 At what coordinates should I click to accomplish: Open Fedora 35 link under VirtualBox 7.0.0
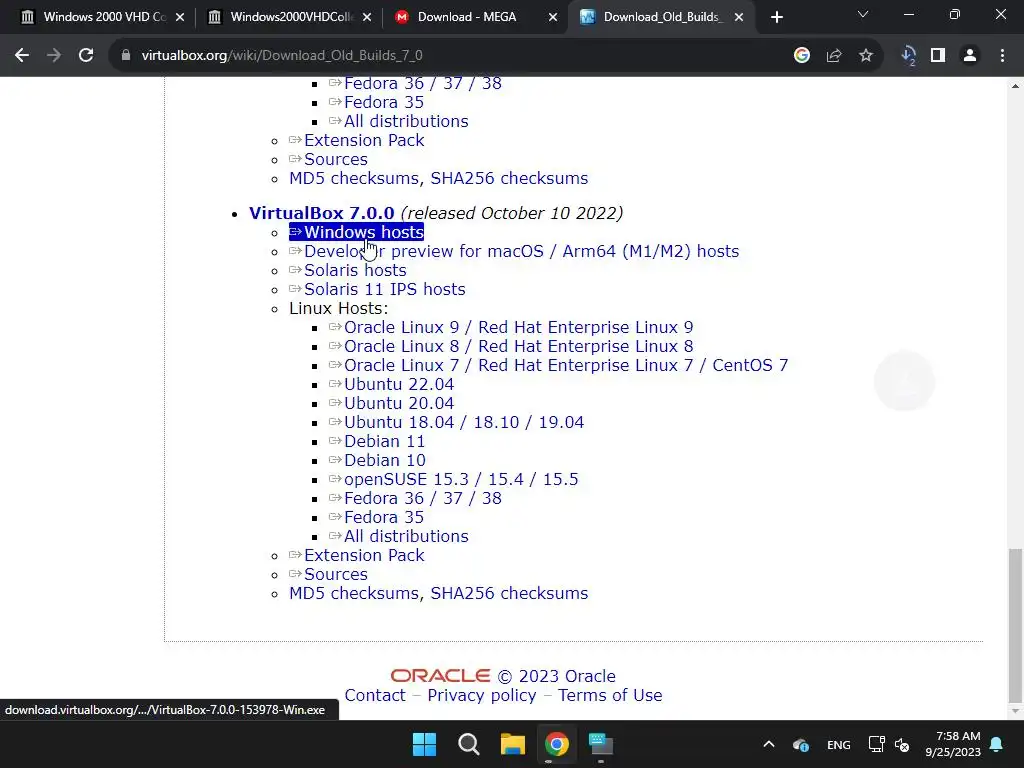click(376, 517)
